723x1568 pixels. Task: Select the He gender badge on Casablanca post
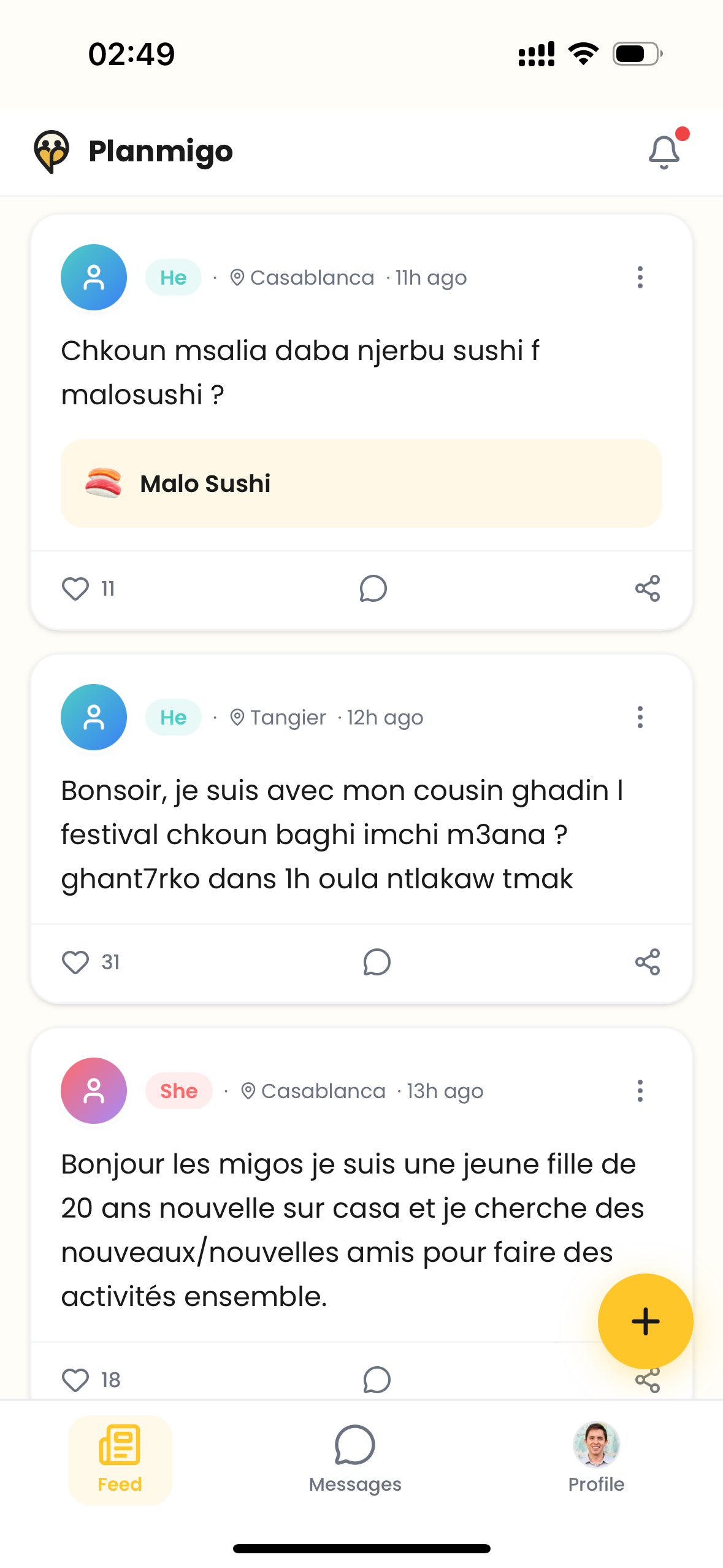(x=174, y=277)
